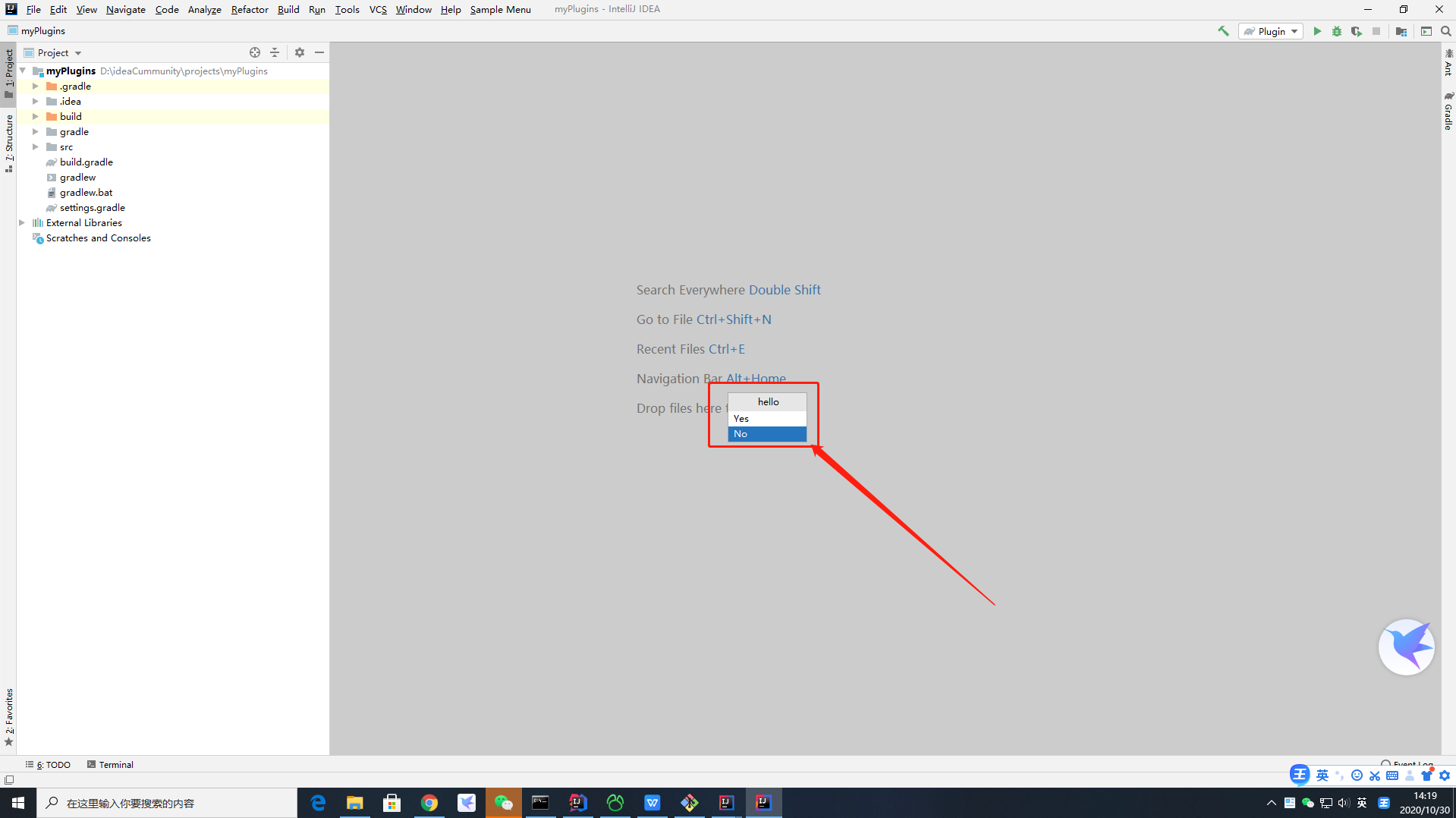Screen dimensions: 1456x818
Task: Open the File menu
Action: click(x=33, y=9)
